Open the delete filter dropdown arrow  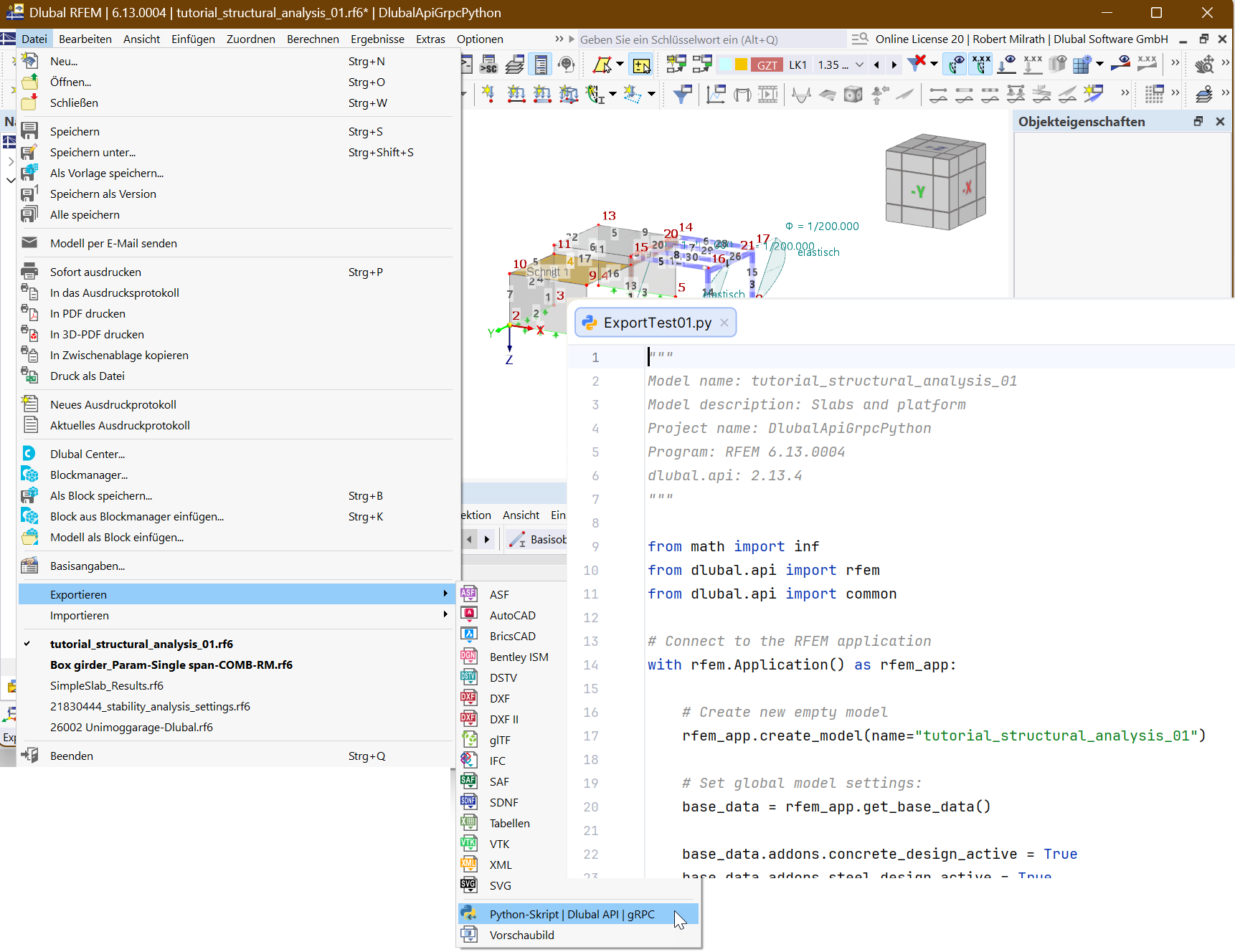click(x=934, y=65)
